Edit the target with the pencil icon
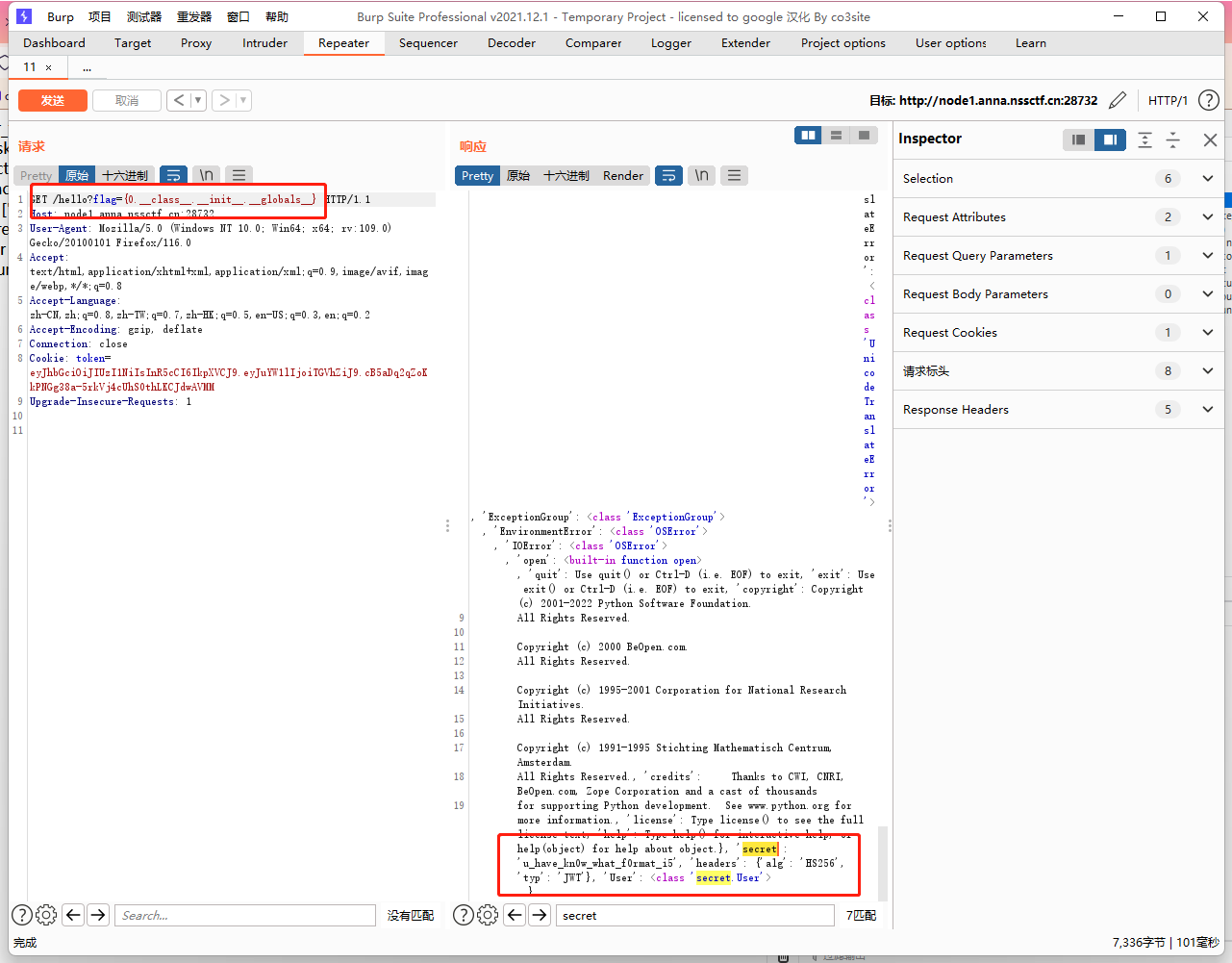 pyautogui.click(x=1118, y=100)
